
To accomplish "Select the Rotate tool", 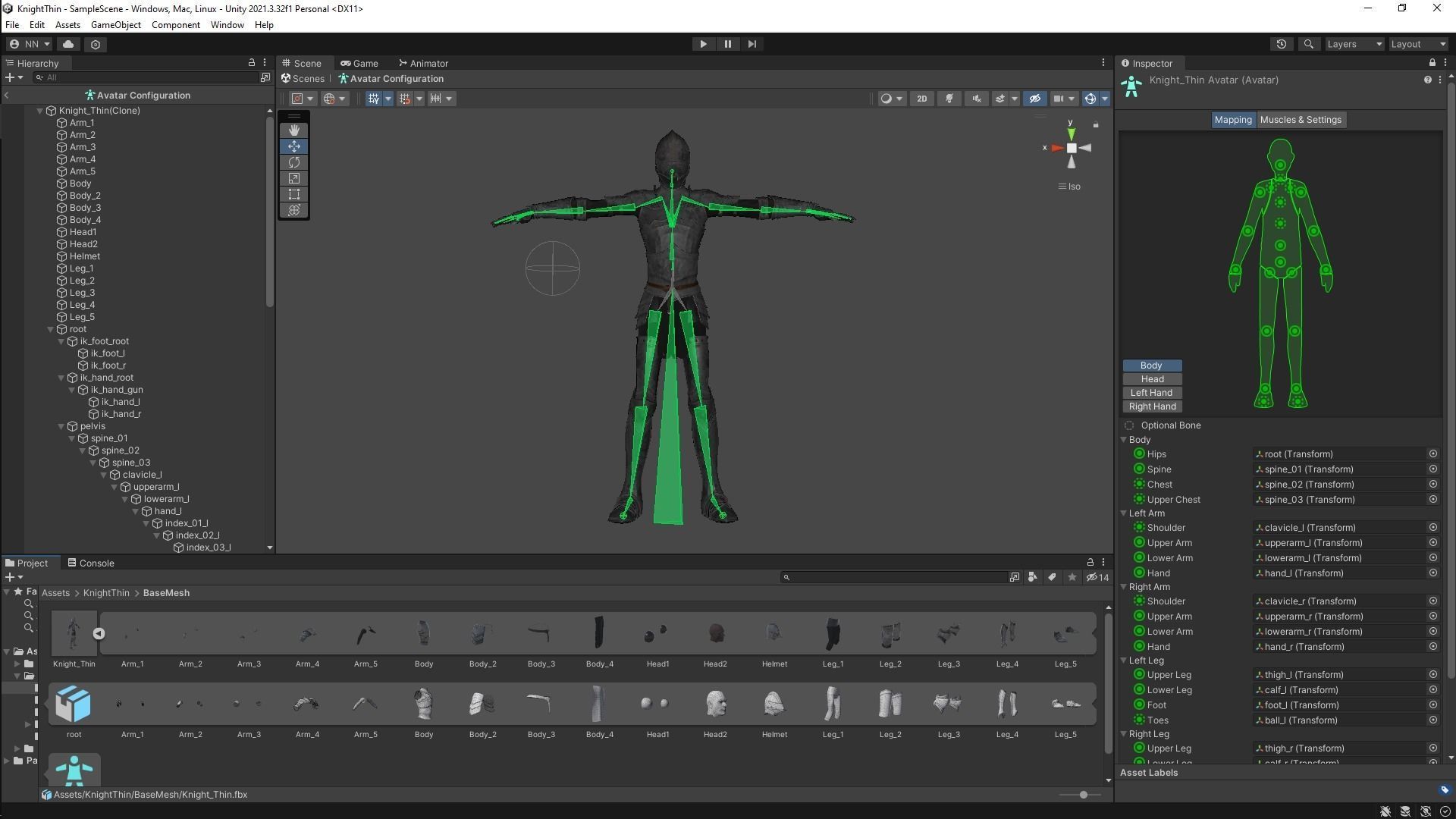I will coord(294,162).
